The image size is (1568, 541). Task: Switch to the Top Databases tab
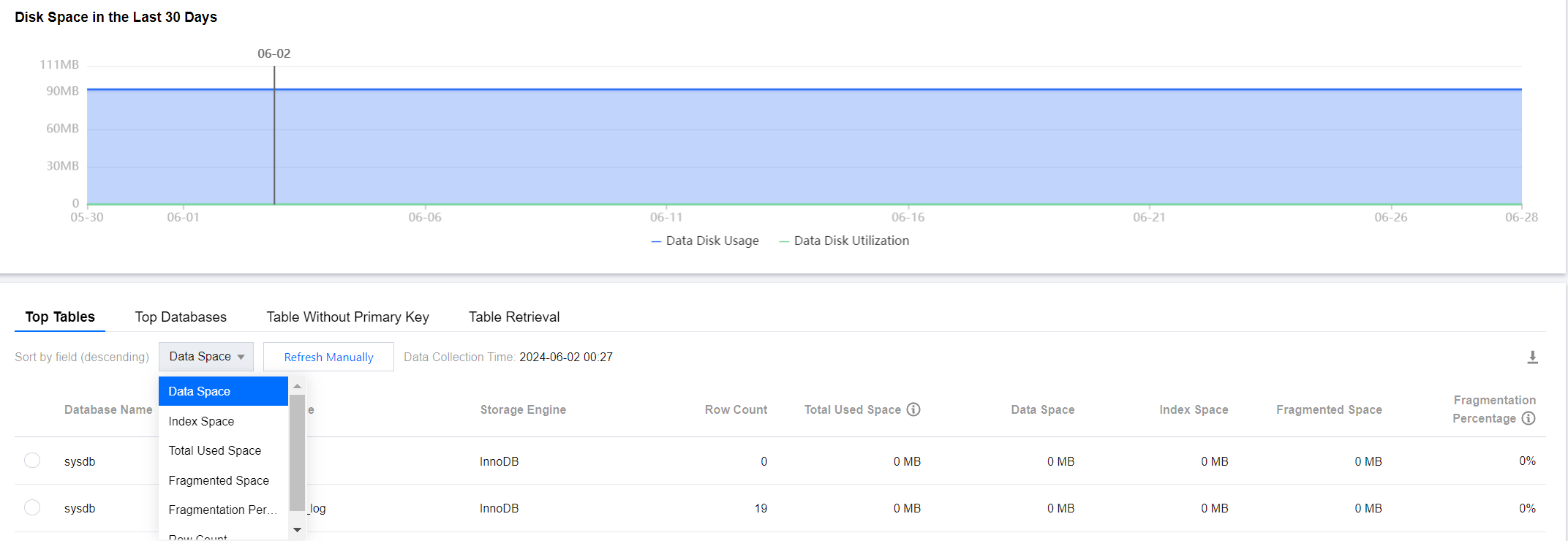181,317
